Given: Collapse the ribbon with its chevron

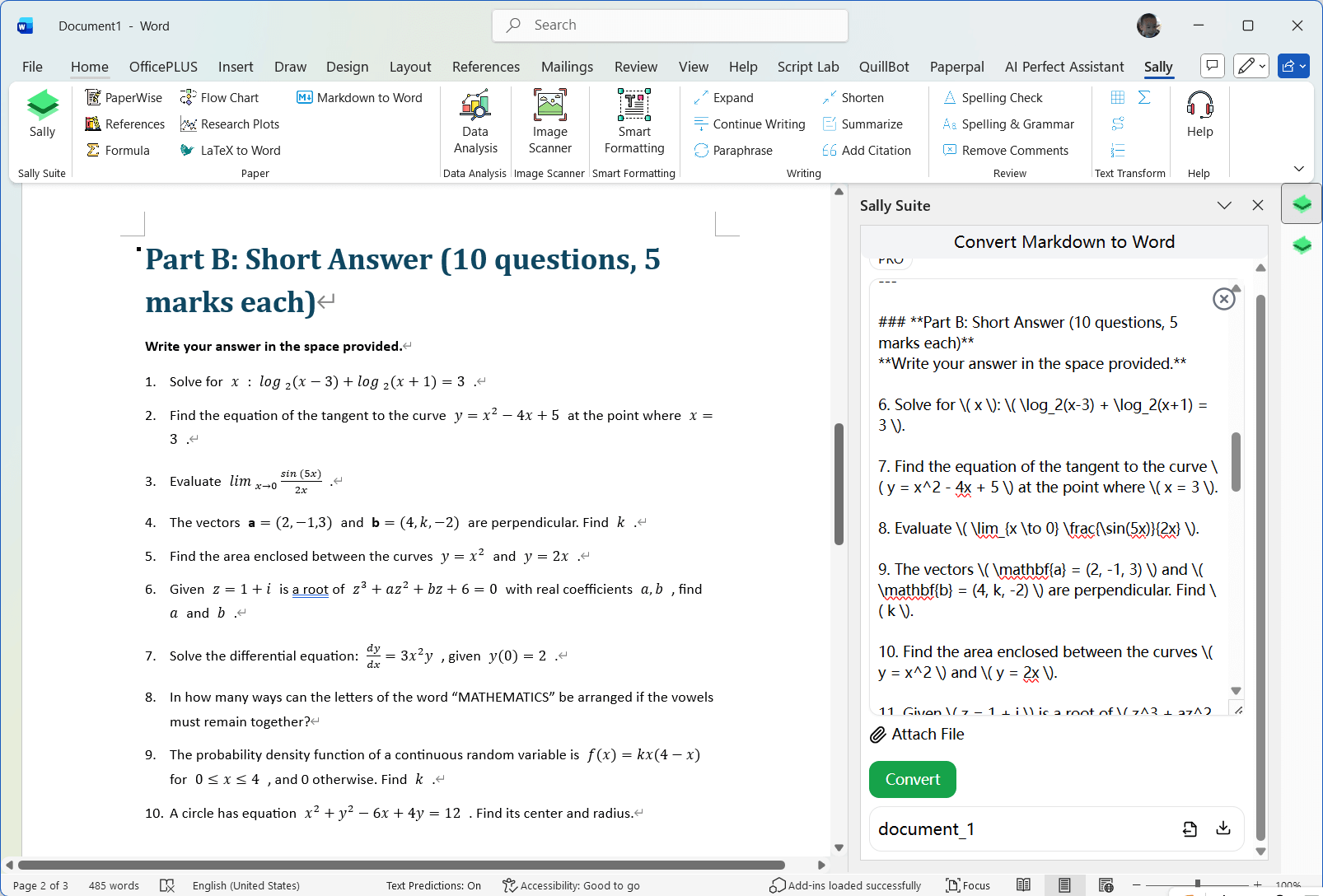Looking at the screenshot, I should click(x=1300, y=167).
